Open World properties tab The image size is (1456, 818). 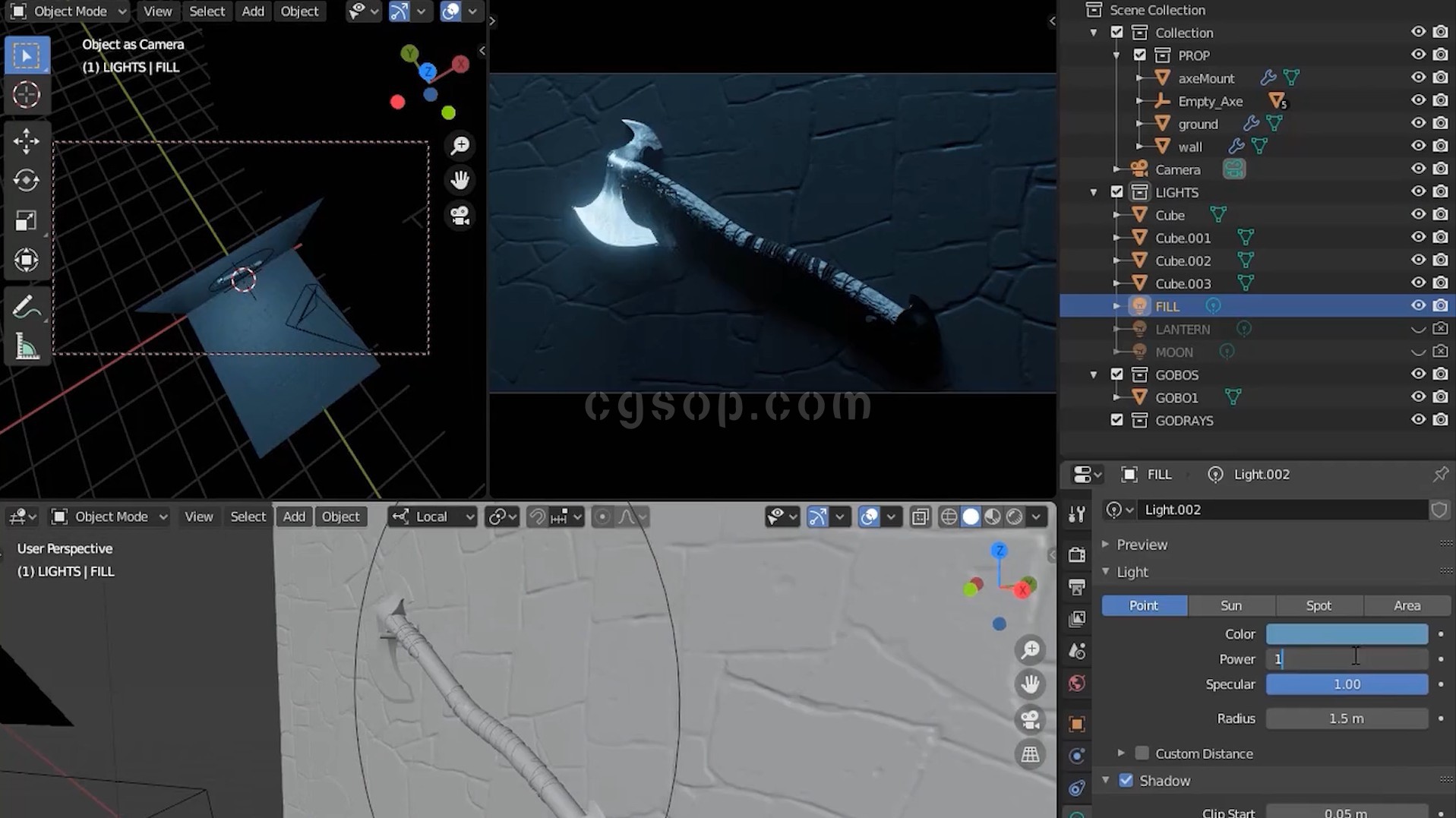[x=1077, y=684]
